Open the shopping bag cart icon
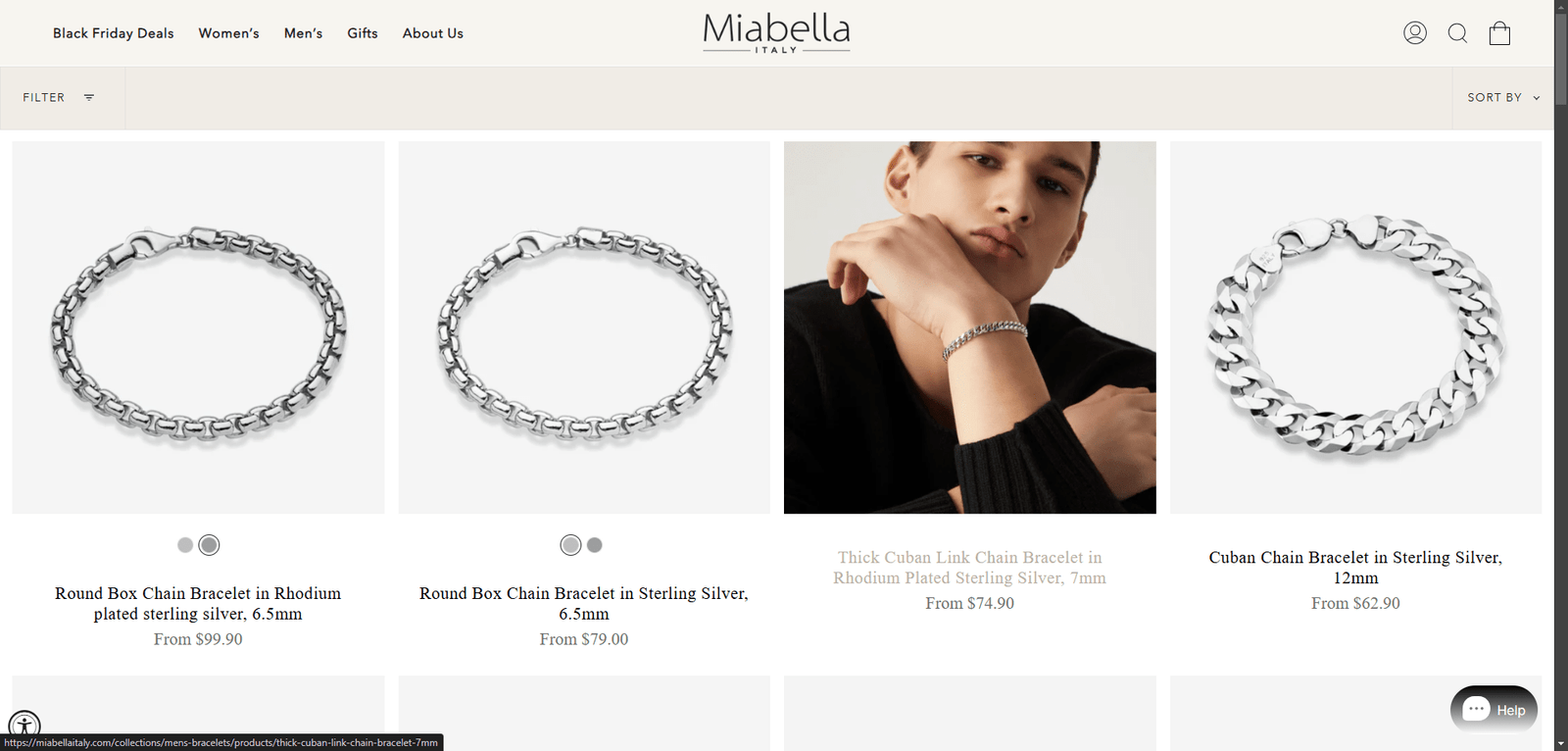 pos(1499,33)
